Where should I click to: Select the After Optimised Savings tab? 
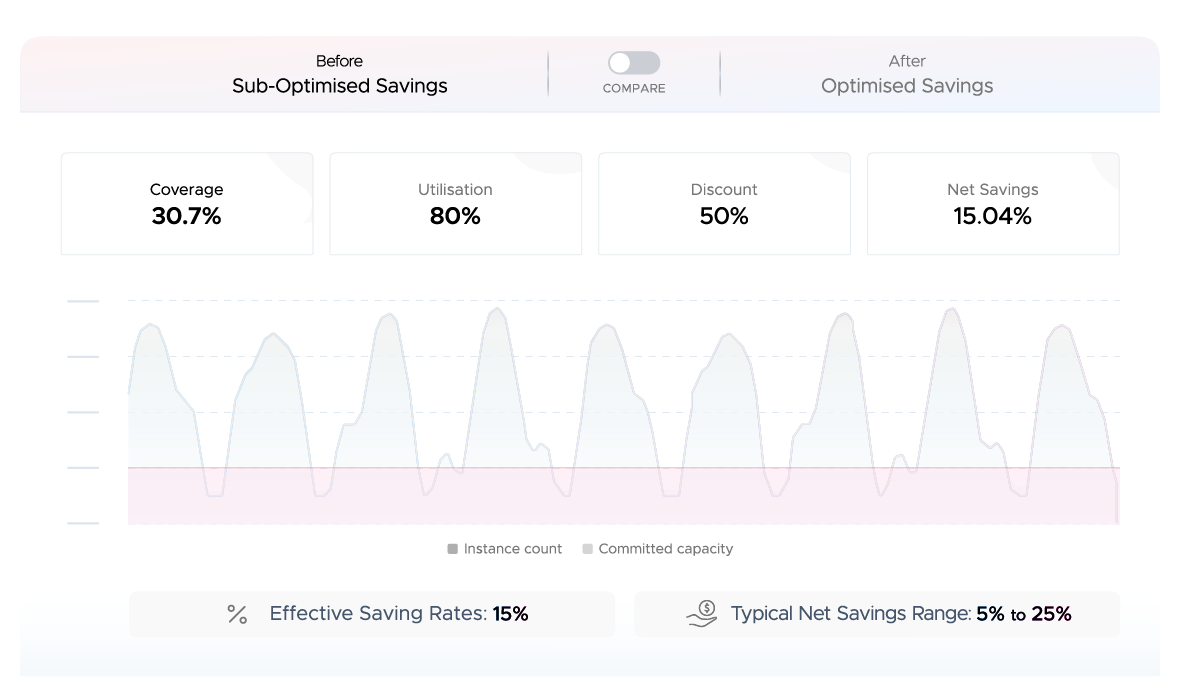click(907, 75)
